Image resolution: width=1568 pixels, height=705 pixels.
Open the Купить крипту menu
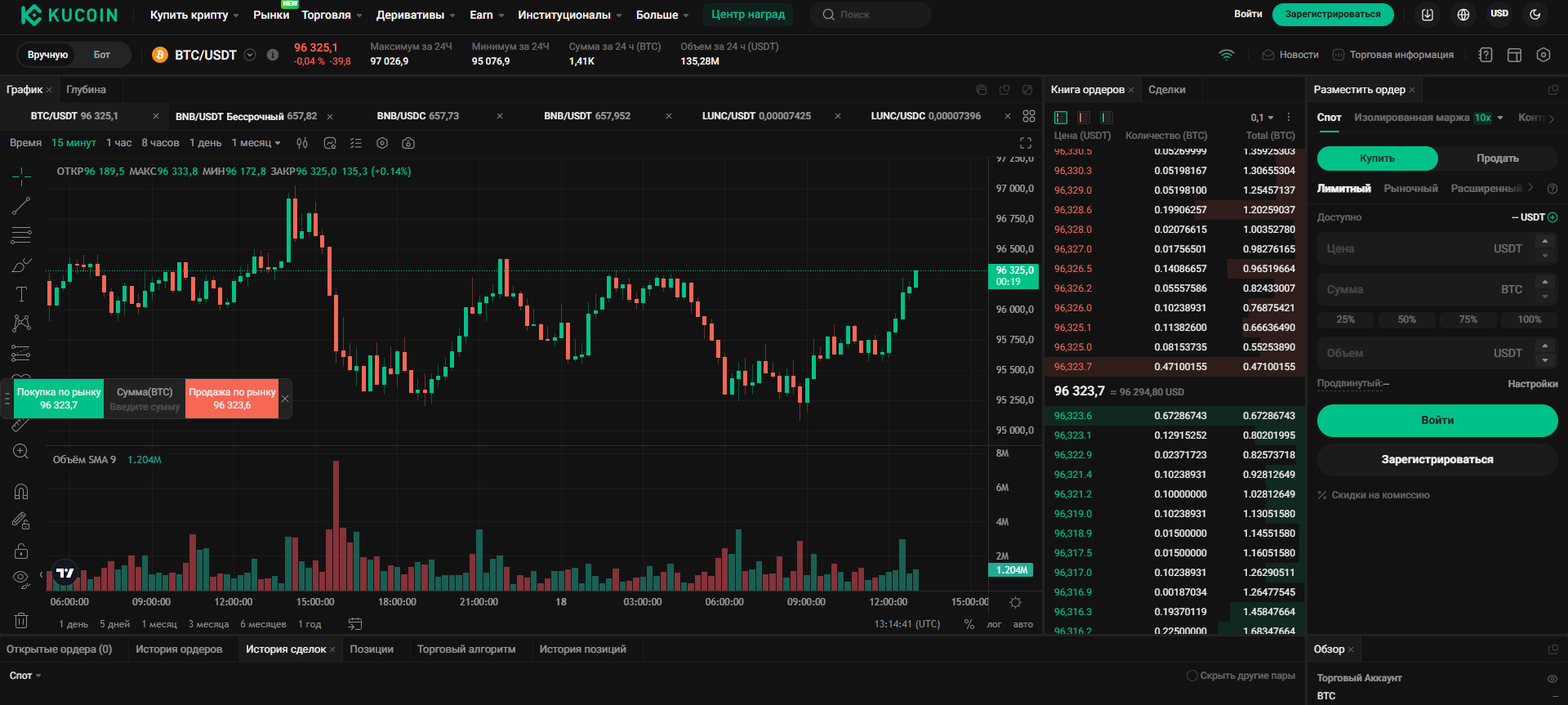pyautogui.click(x=194, y=15)
